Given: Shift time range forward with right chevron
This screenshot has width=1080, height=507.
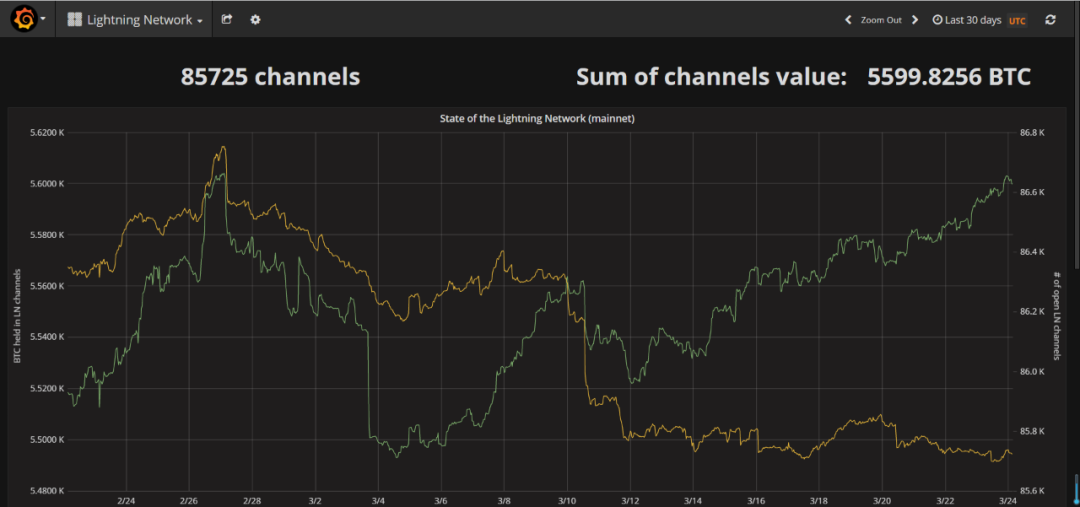Looking at the screenshot, I should tap(915, 20).
